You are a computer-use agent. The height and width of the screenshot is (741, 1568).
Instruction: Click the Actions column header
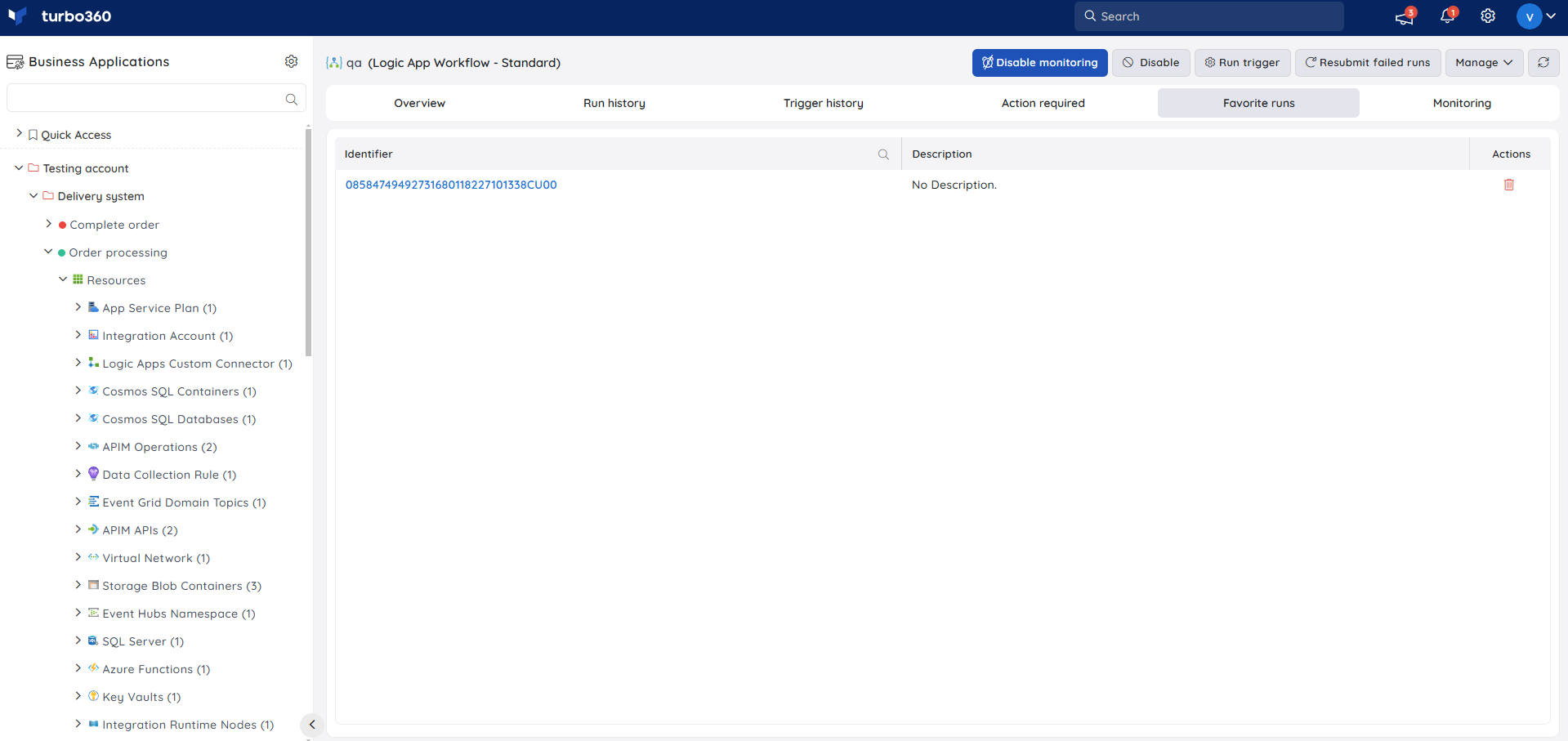(1510, 154)
